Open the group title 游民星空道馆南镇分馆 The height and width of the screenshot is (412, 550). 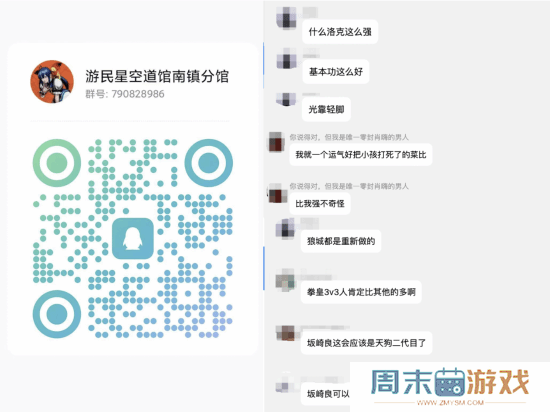[157, 76]
